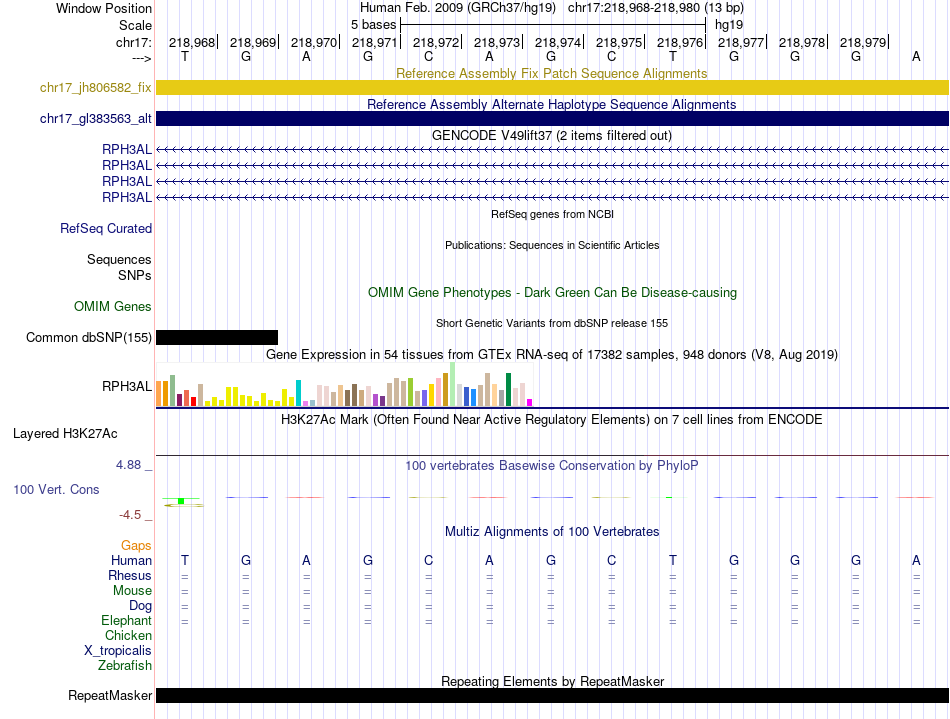Click position label 218,979 on ruler
Viewport: 950px width, 719px height.
(x=863, y=42)
